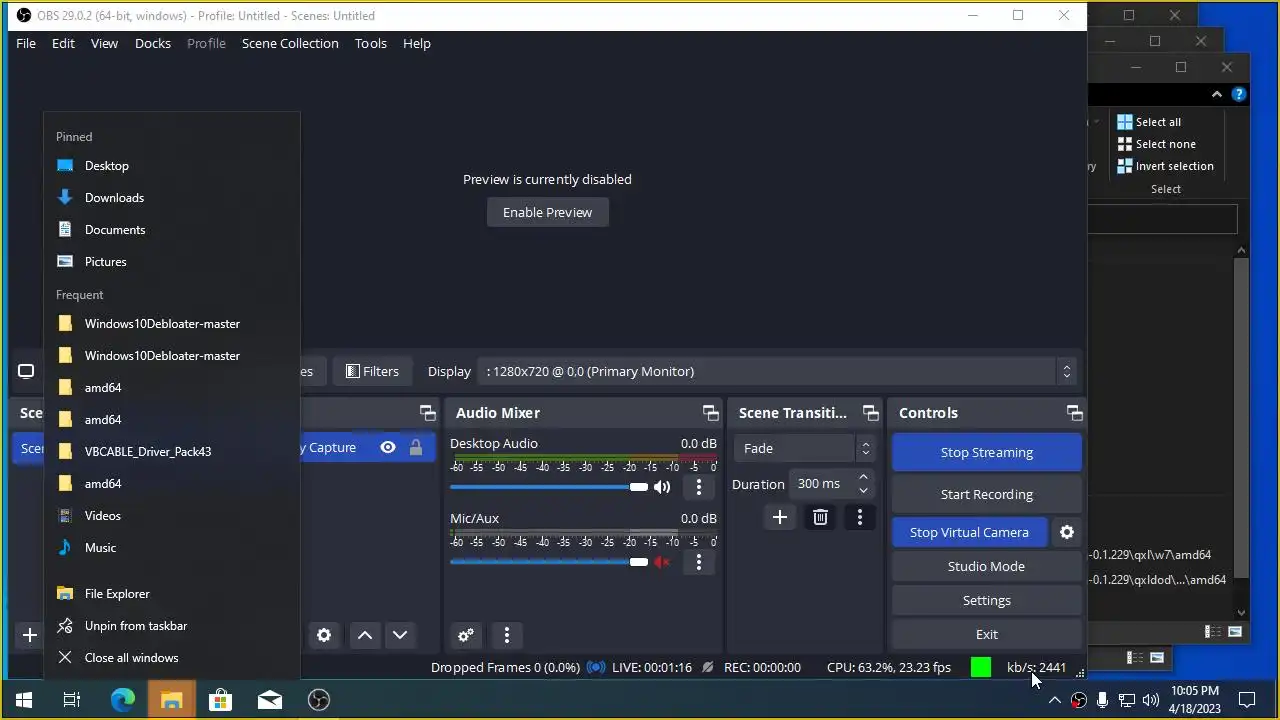
Task: Open Mail app from taskbar
Action: pyautogui.click(x=270, y=700)
